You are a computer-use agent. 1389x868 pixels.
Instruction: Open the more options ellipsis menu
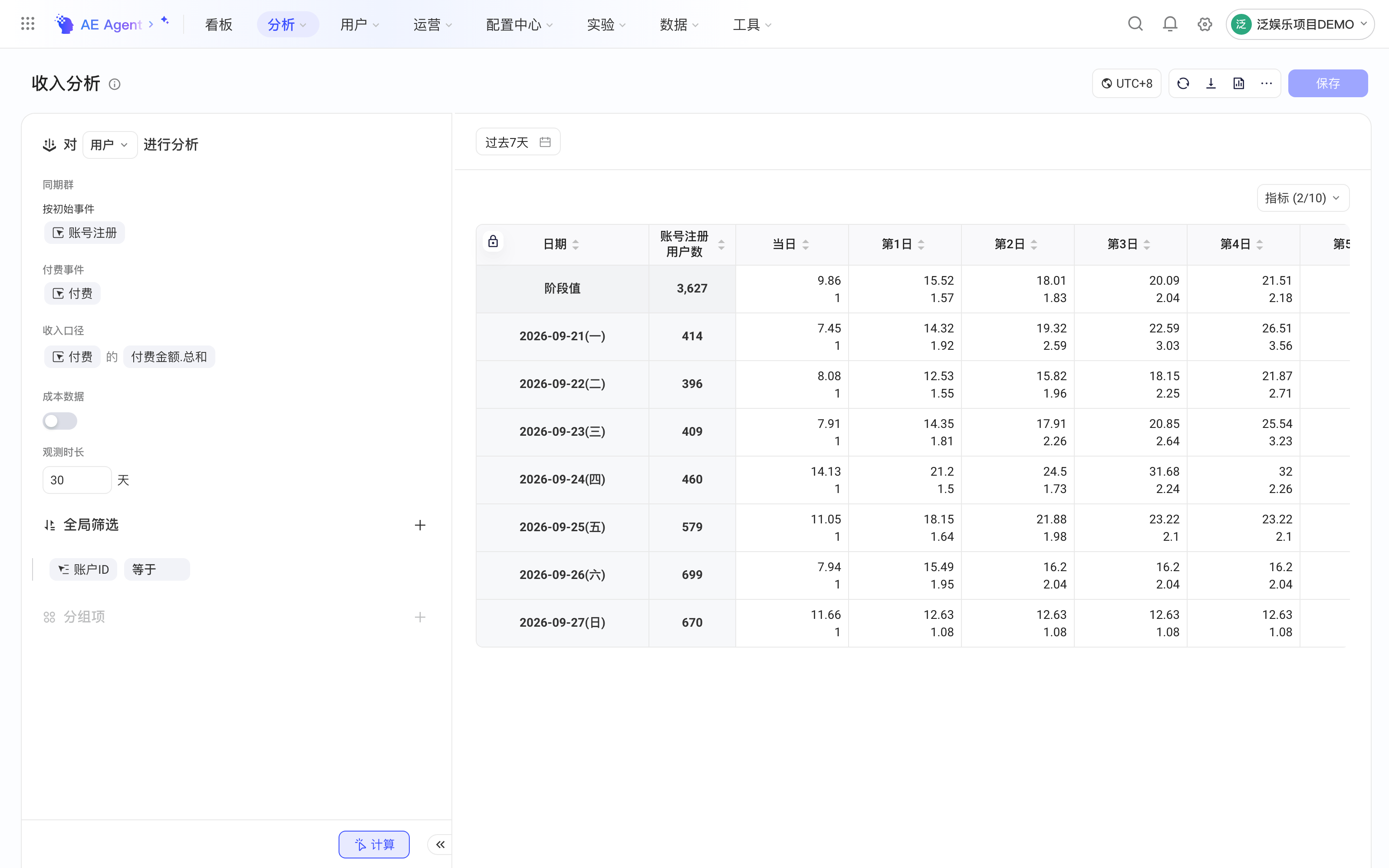click(1266, 84)
